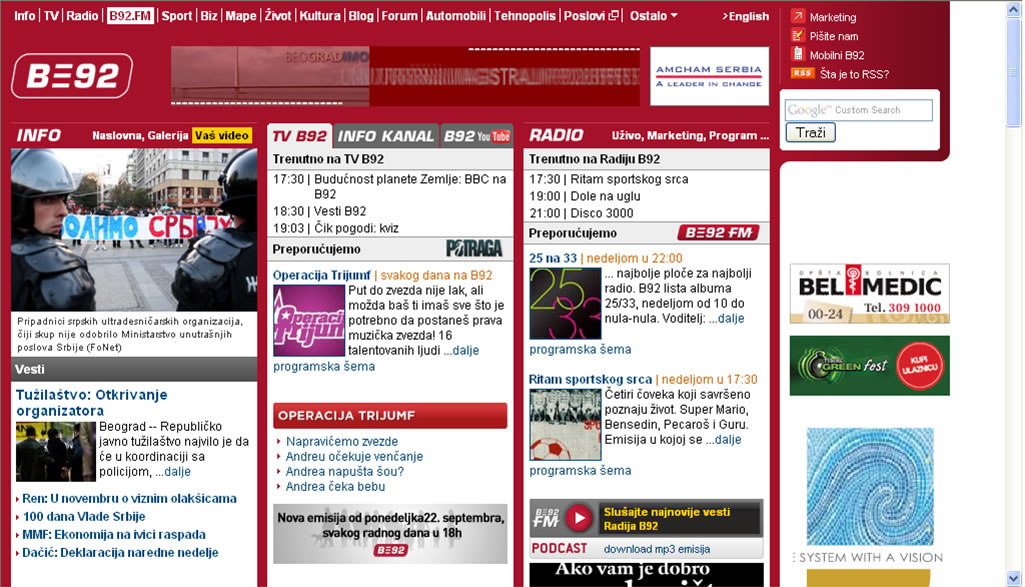
Task: Click the Potraga logo in TV panel
Action: 475,248
